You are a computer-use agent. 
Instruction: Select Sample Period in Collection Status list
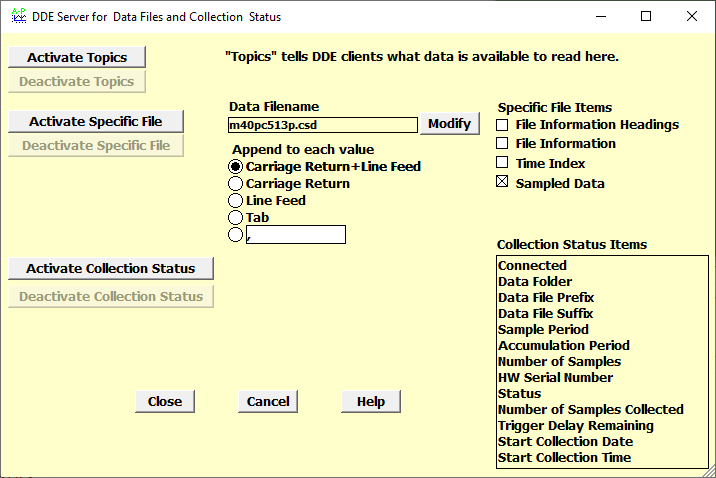543,330
